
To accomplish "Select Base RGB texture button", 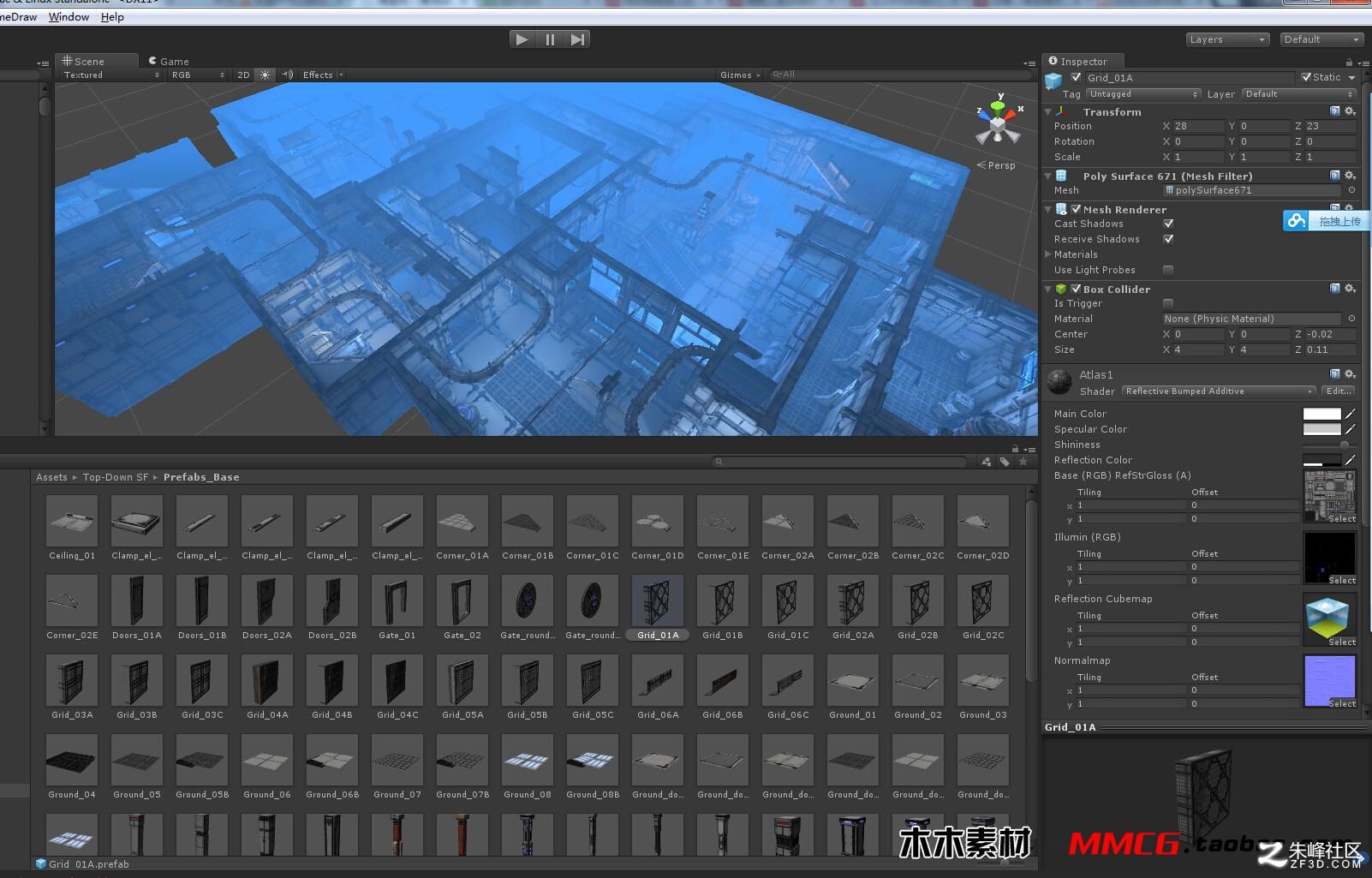I will (1341, 518).
